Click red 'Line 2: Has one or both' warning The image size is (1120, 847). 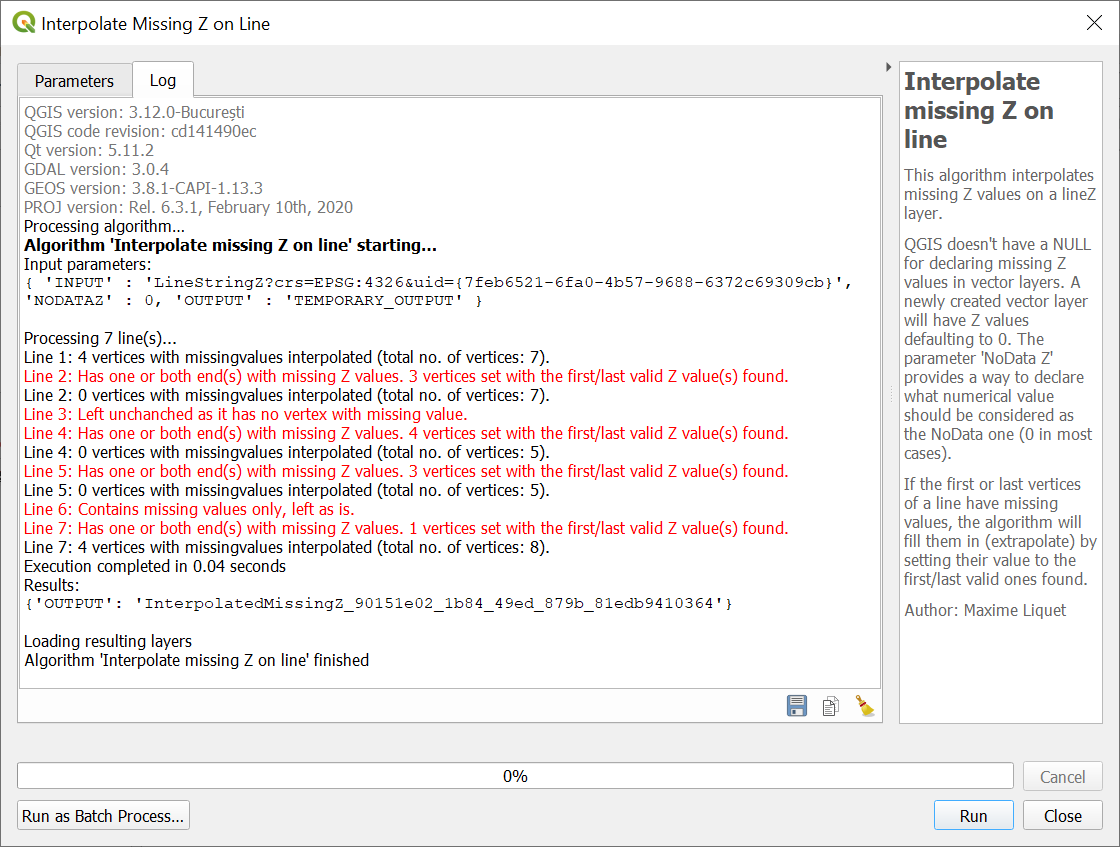[406, 376]
